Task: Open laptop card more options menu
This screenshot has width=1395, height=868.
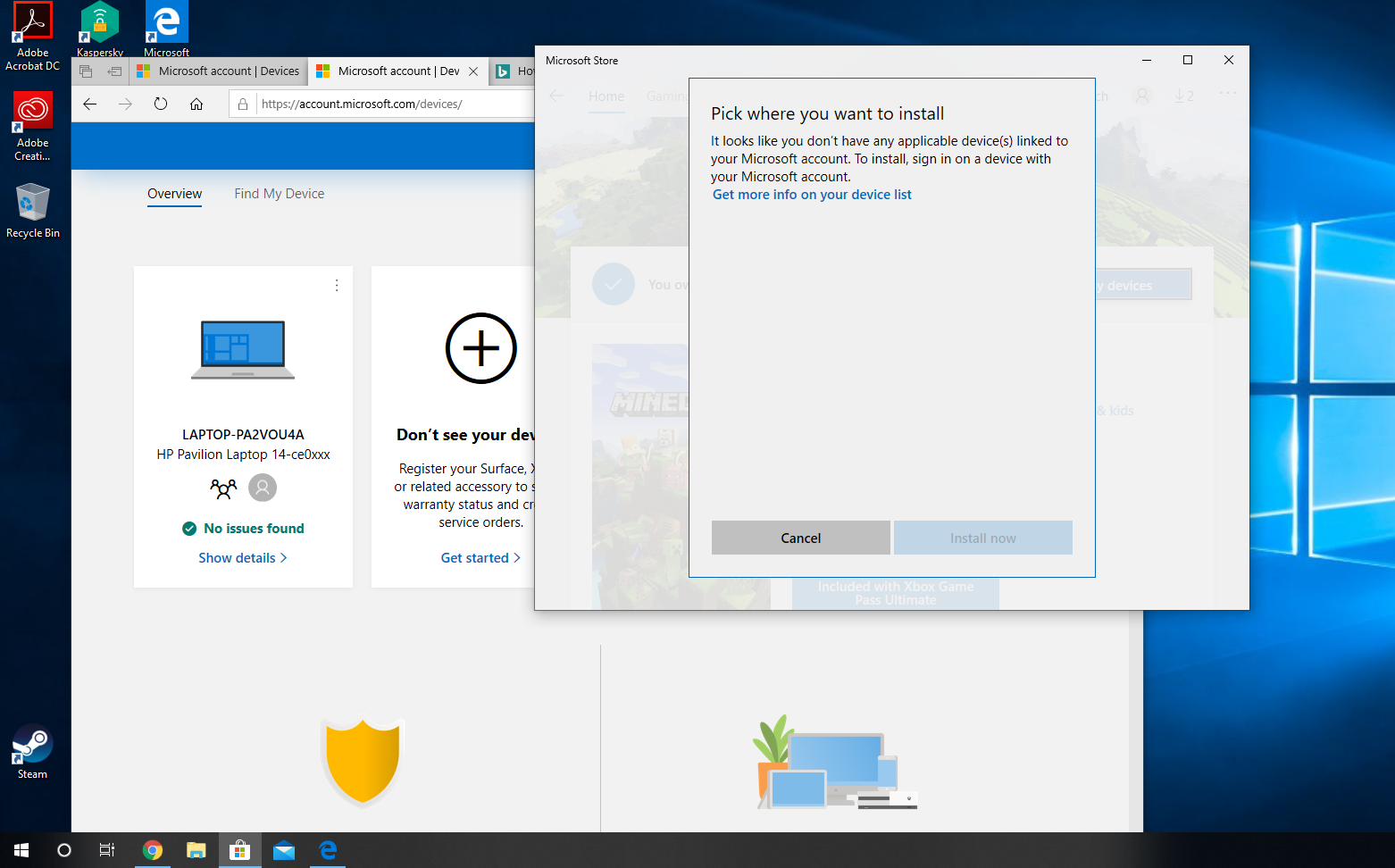Action: [x=337, y=286]
